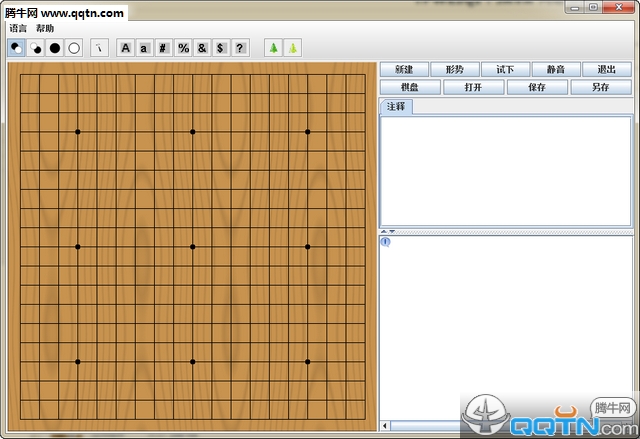Select the lowercase a label tool
The image size is (640, 439).
tap(144, 48)
